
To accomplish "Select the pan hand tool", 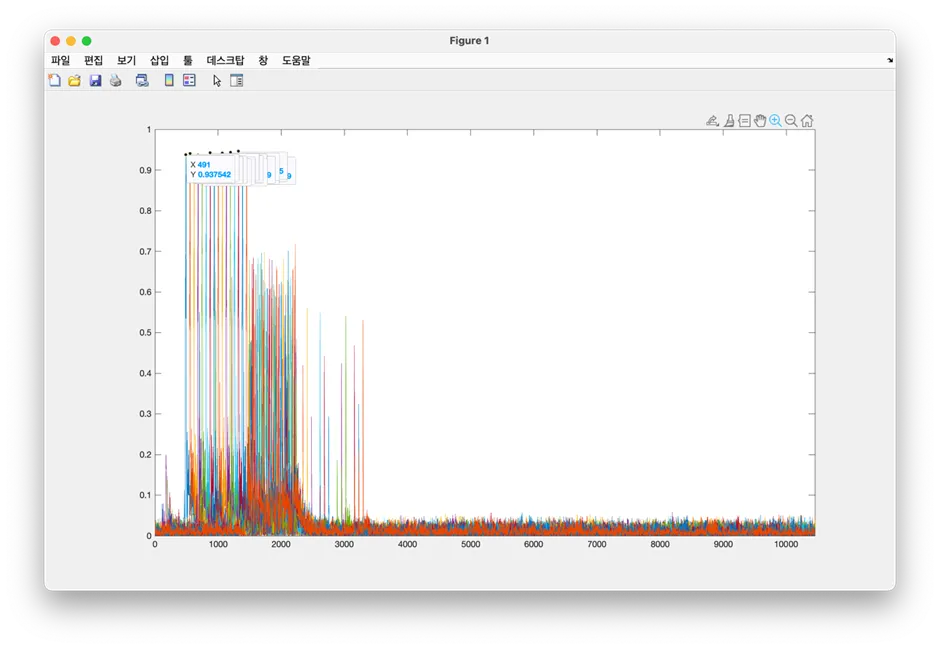I will coord(760,121).
